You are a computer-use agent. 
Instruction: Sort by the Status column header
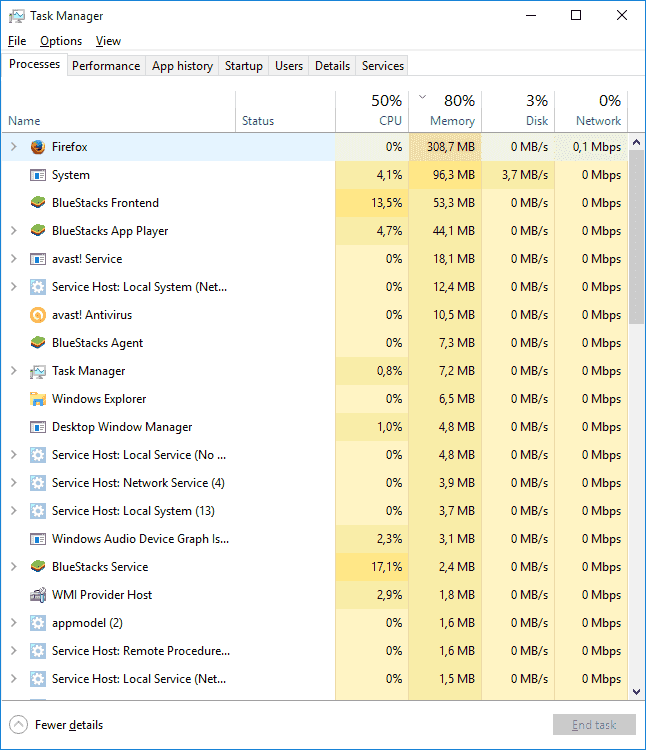(x=285, y=112)
